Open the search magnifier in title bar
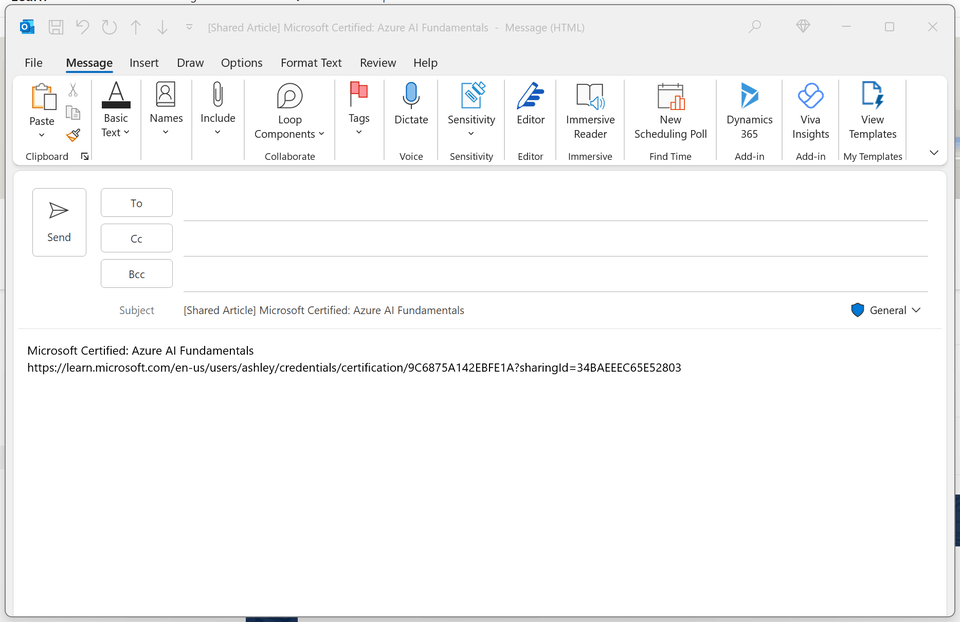This screenshot has width=960, height=622. coord(755,26)
